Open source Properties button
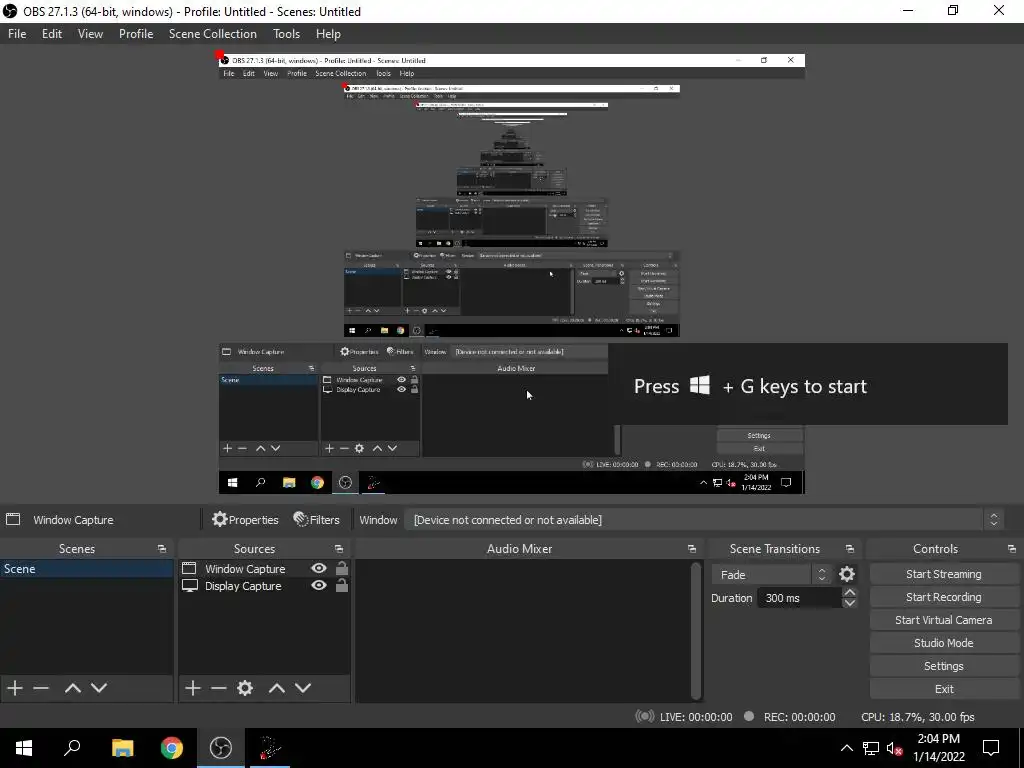The height and width of the screenshot is (768, 1024). tap(245, 520)
